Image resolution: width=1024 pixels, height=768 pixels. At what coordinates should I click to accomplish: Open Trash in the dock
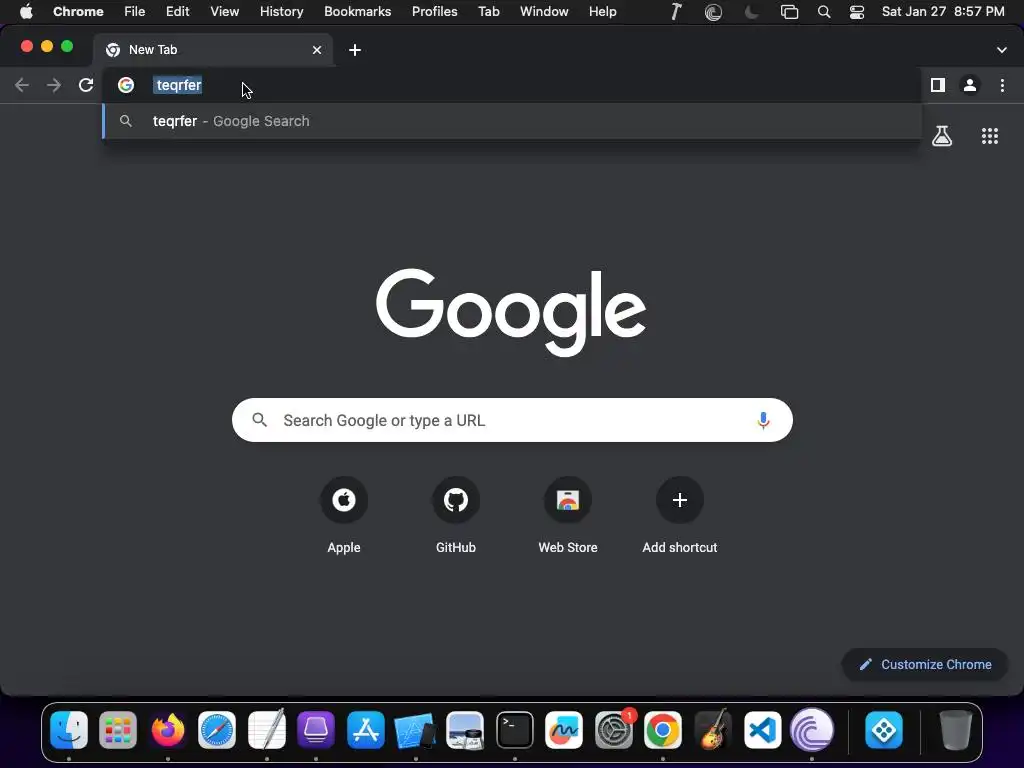click(x=955, y=729)
